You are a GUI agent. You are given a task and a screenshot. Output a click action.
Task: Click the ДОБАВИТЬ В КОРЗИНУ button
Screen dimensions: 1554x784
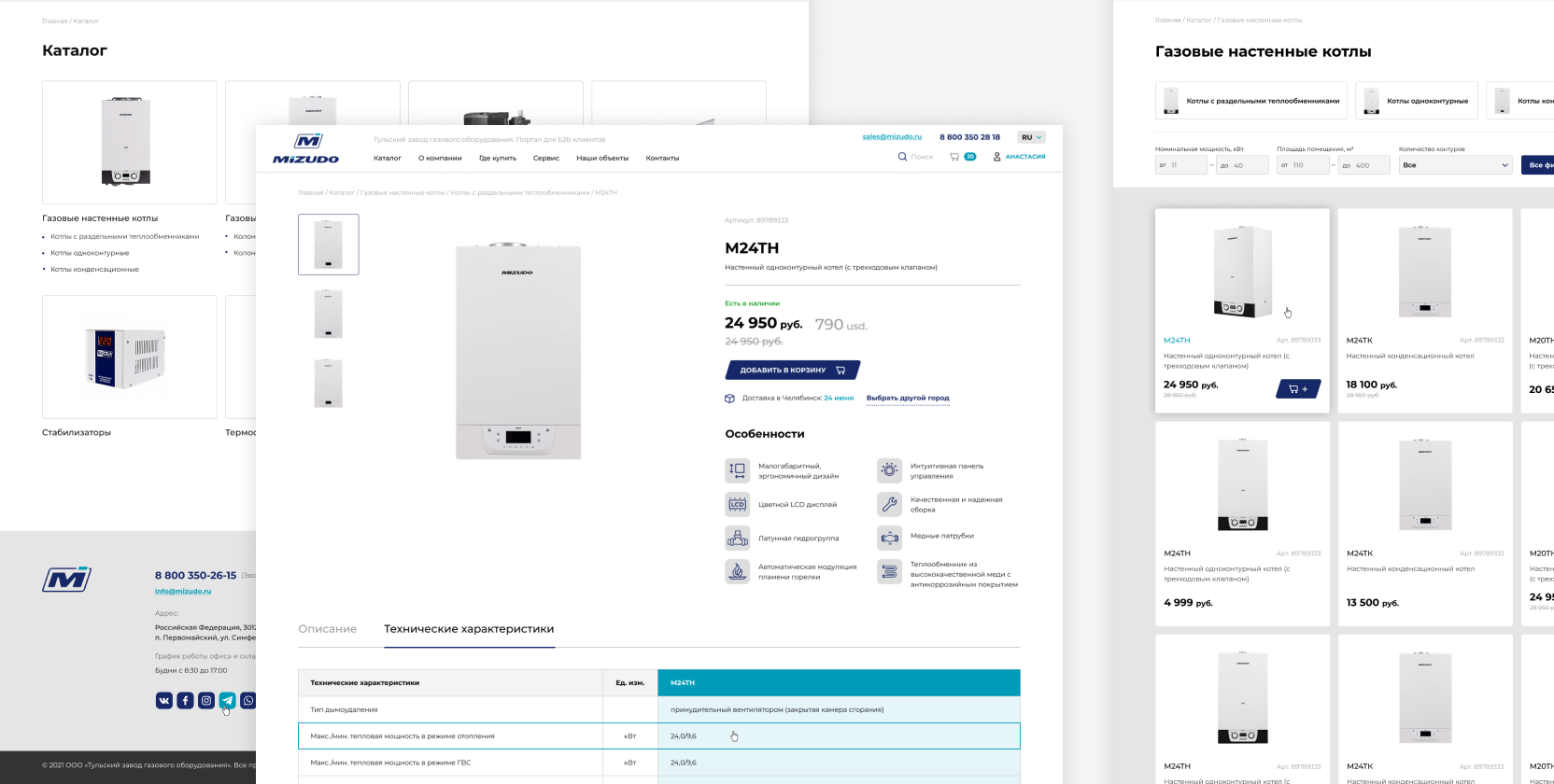click(792, 371)
